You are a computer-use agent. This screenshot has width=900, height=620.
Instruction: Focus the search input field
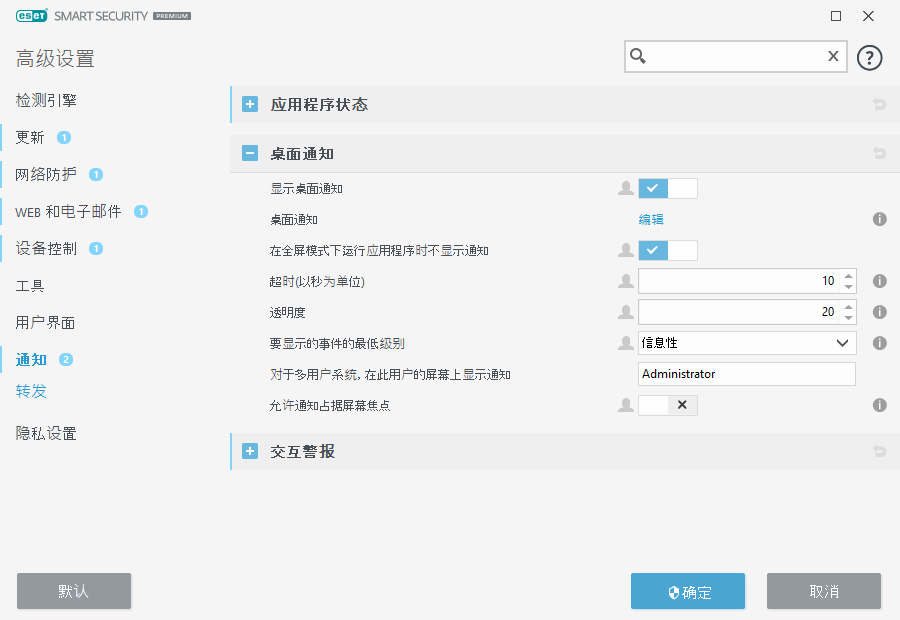736,56
